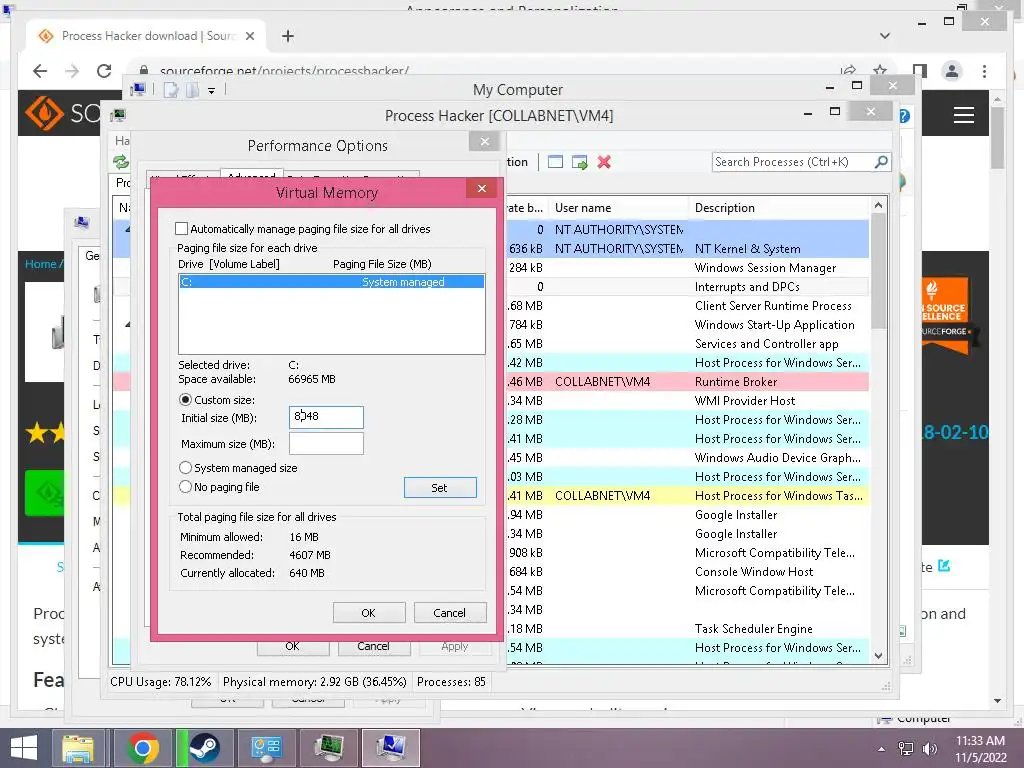
Task: Open Chrome side panel icon
Action: (x=920, y=71)
